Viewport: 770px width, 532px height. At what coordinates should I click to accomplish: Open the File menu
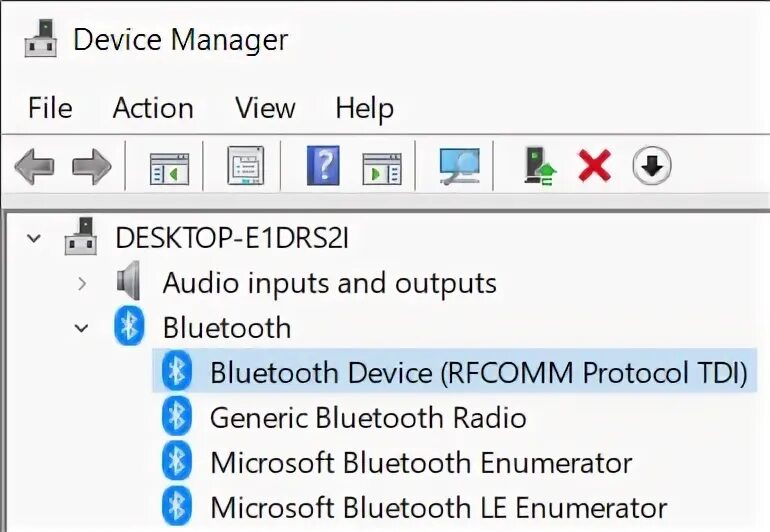click(50, 108)
